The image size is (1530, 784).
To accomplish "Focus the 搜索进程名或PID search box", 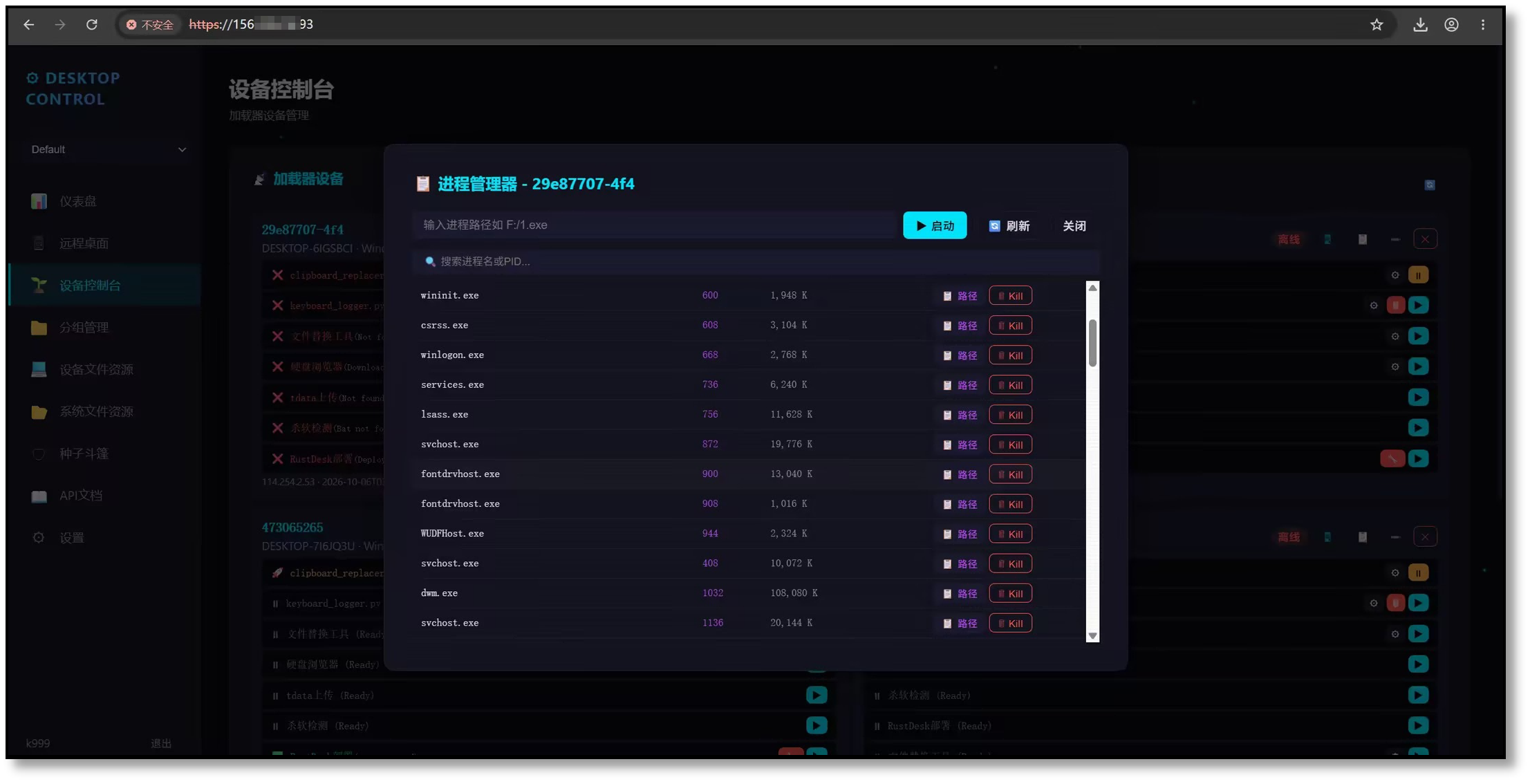I will (x=756, y=261).
